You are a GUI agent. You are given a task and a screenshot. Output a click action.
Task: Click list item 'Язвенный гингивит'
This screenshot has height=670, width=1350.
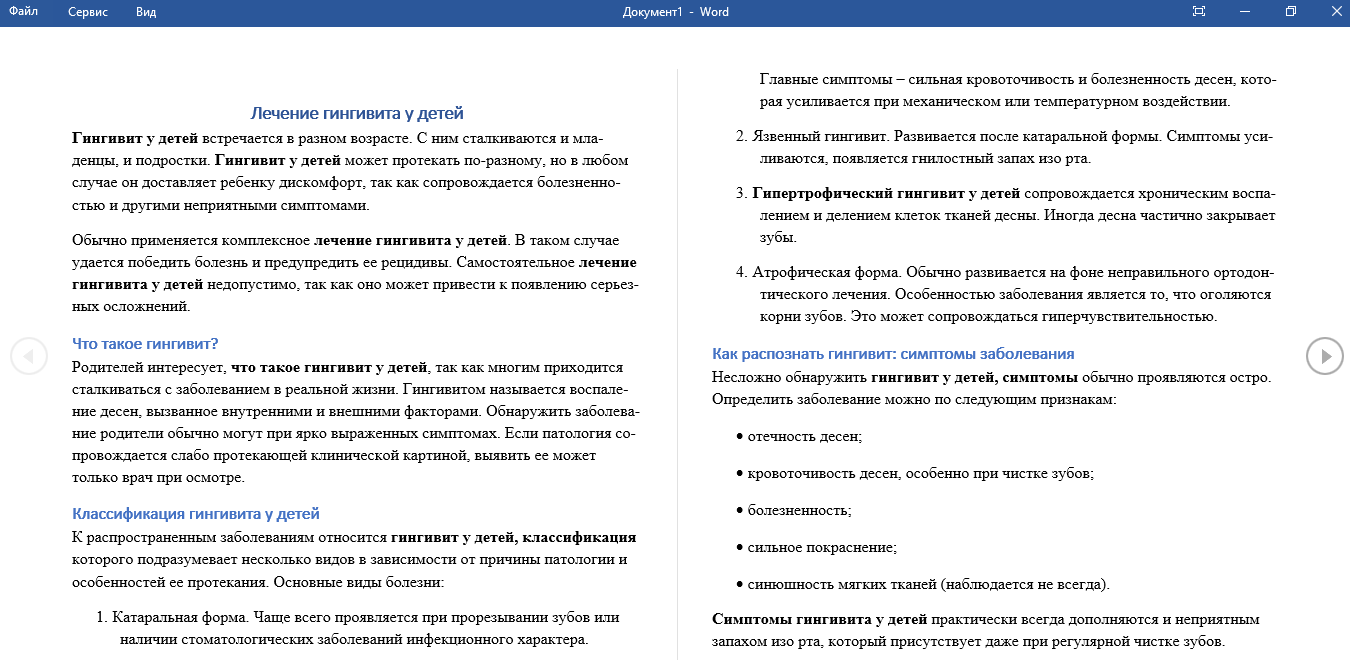[x=820, y=135]
